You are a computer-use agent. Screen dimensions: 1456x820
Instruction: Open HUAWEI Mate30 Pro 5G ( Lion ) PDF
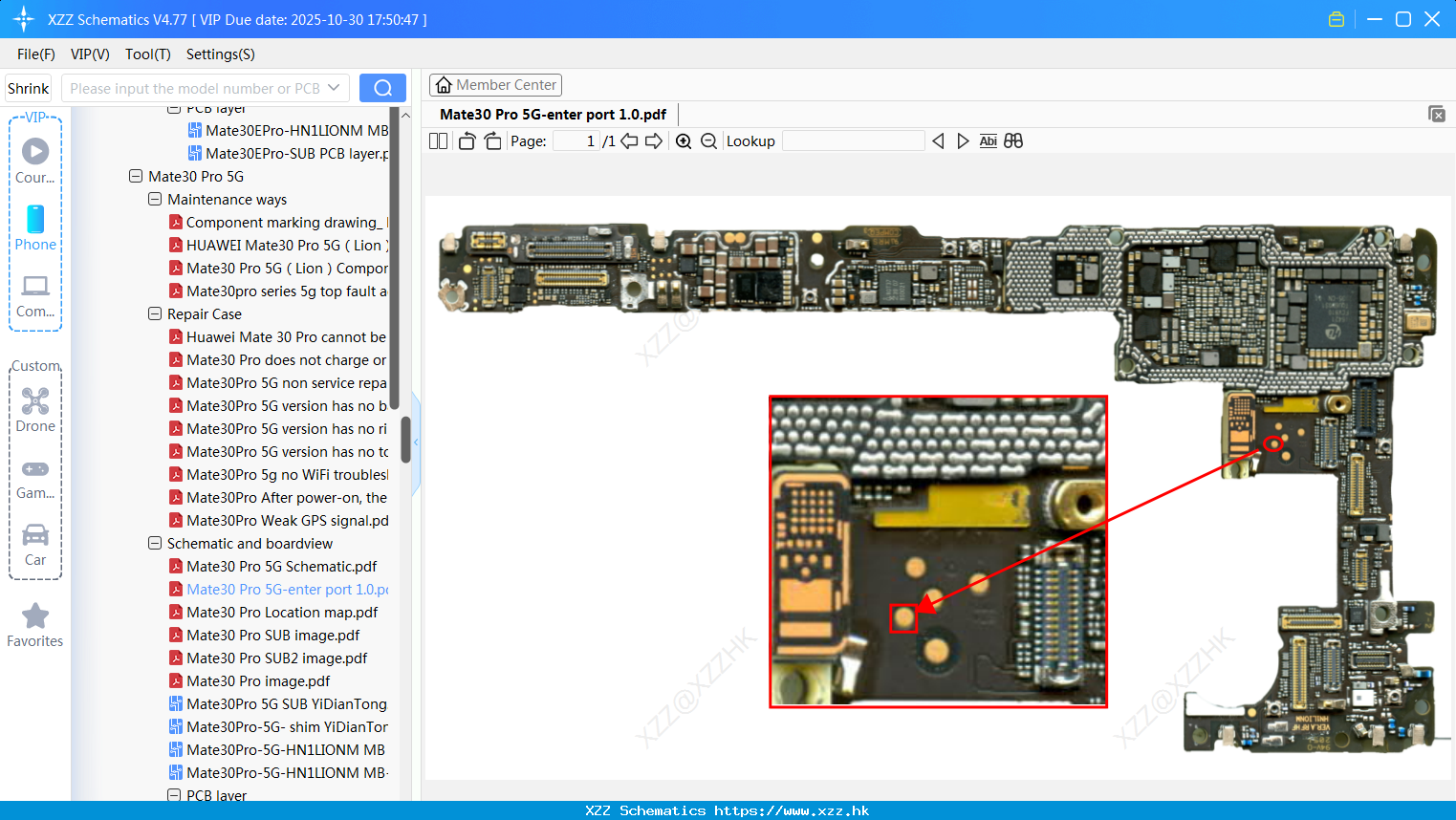coord(278,245)
